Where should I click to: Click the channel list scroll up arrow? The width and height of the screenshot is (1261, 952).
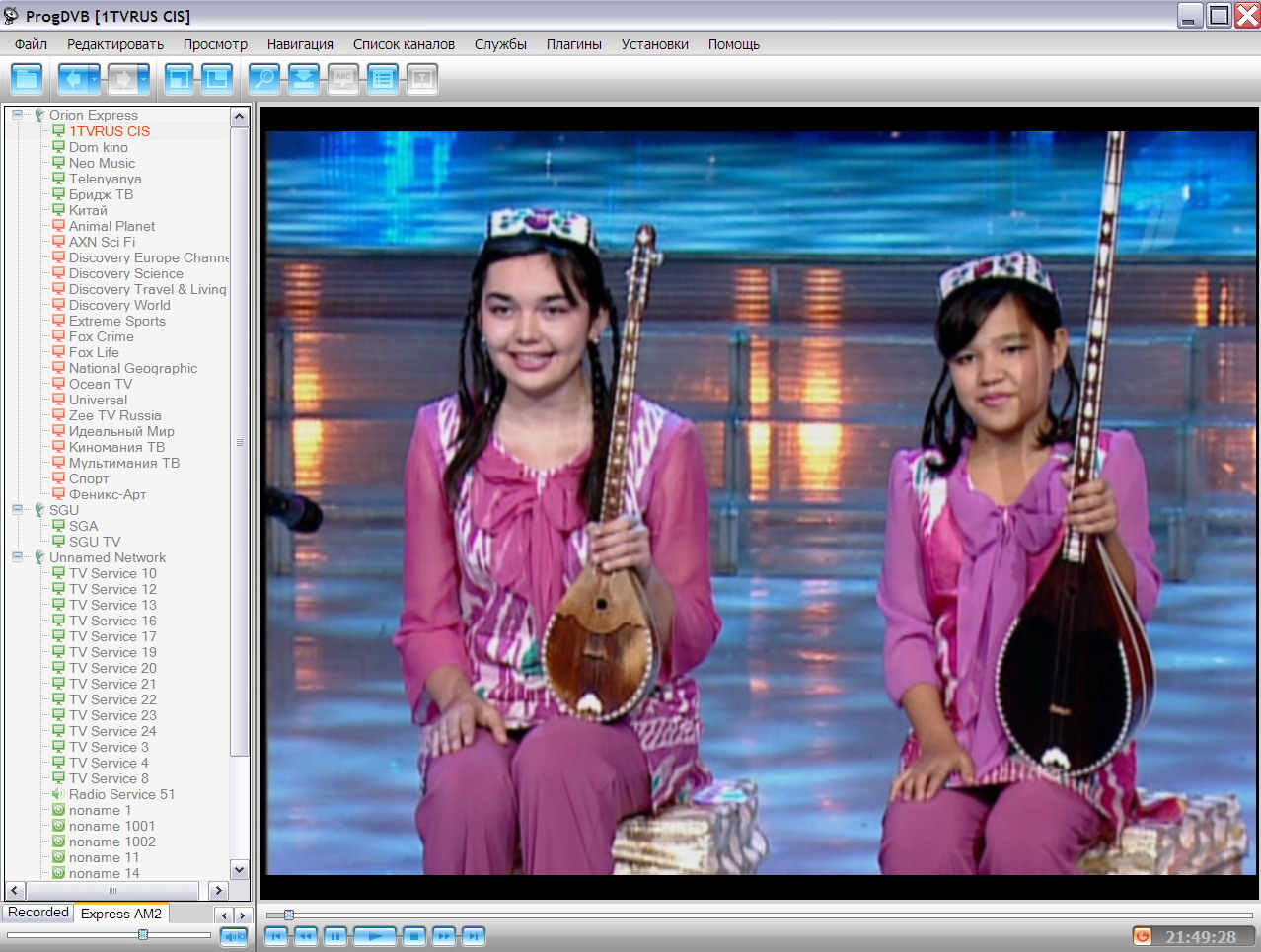pos(239,116)
